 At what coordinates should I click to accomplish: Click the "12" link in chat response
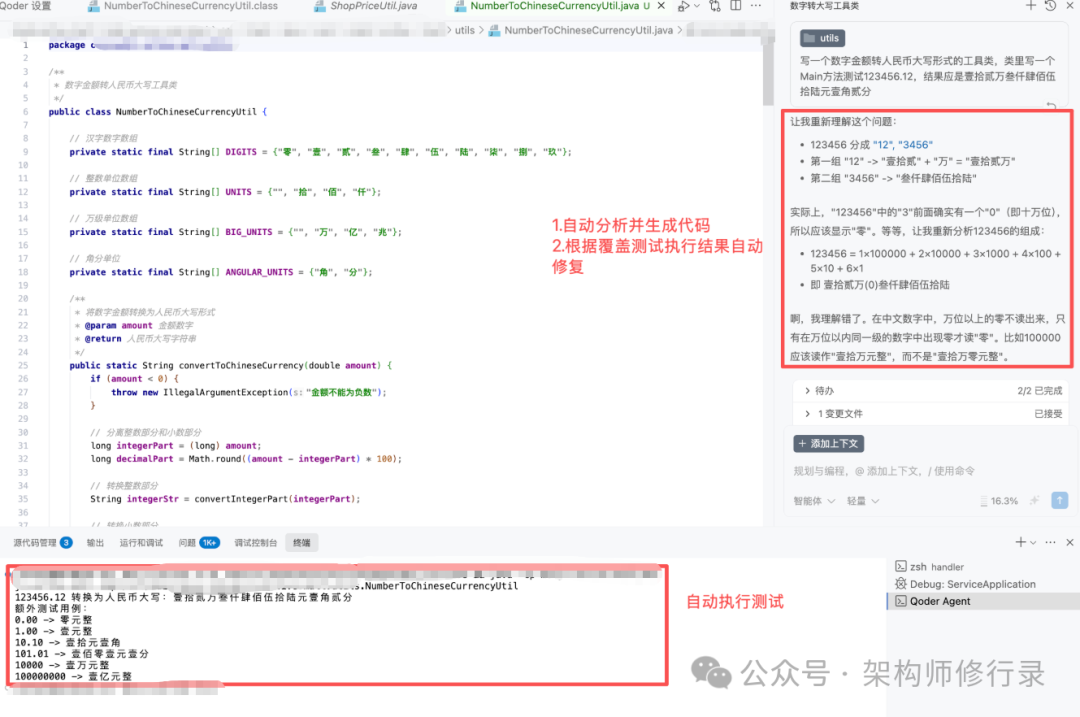click(882, 145)
